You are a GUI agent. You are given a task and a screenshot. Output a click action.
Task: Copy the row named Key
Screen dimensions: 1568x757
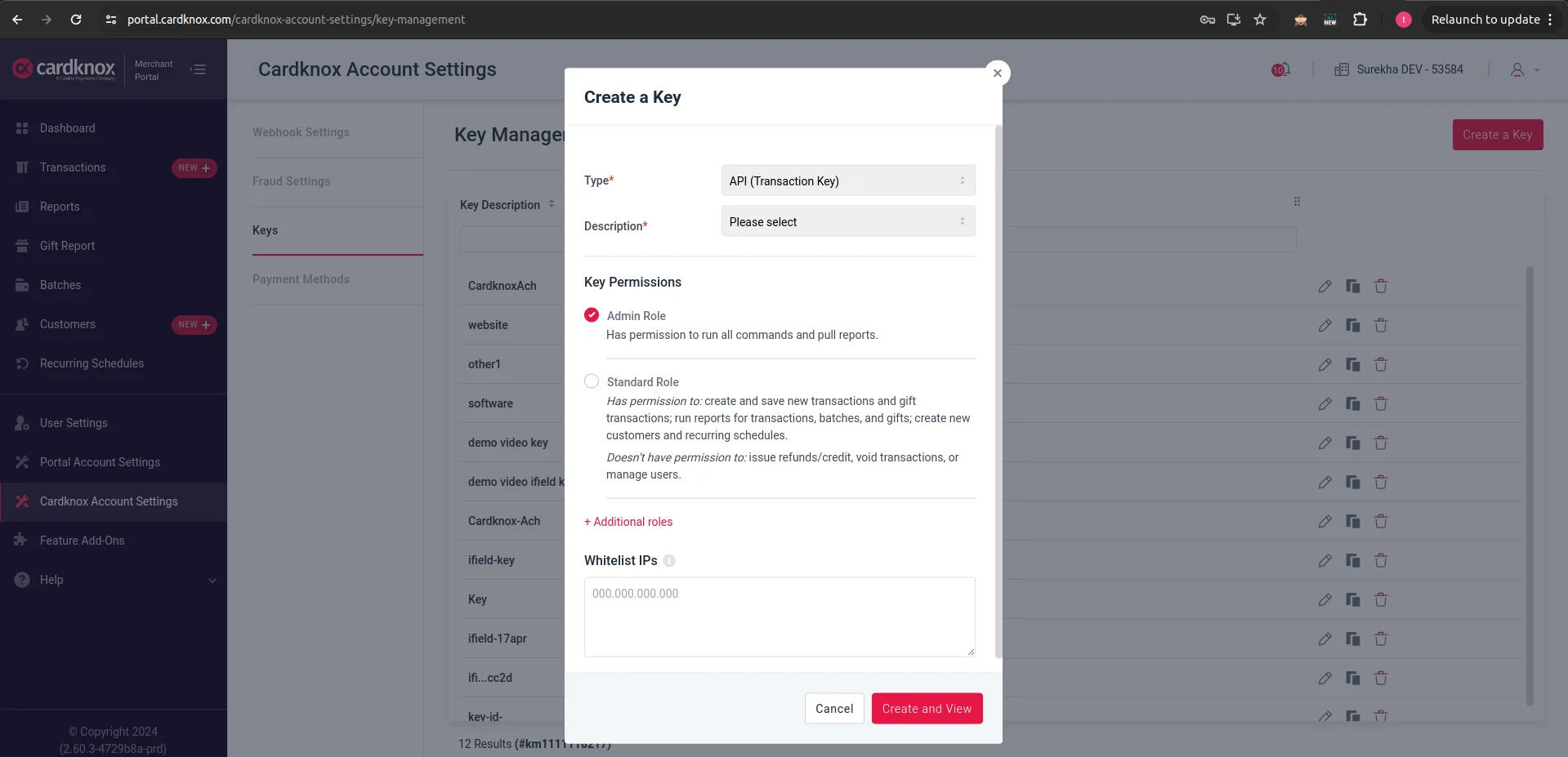coord(1353,599)
